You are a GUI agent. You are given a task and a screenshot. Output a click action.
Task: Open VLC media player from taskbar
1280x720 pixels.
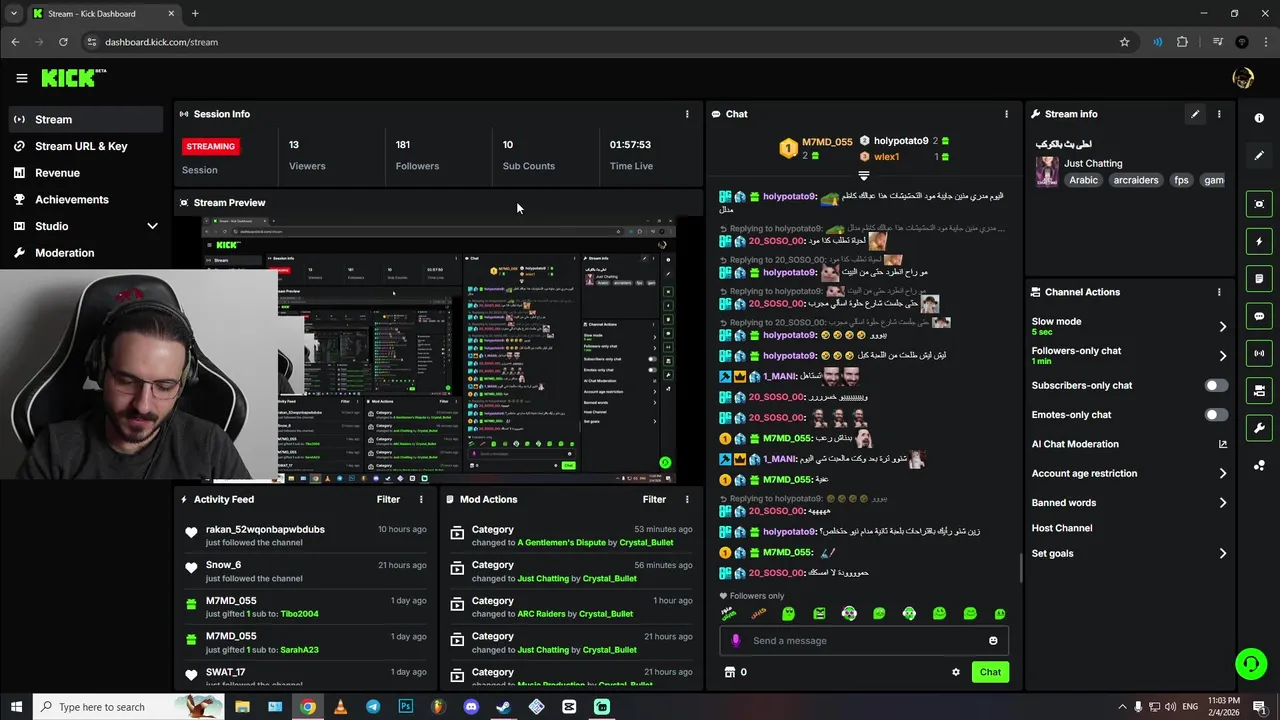[x=340, y=707]
